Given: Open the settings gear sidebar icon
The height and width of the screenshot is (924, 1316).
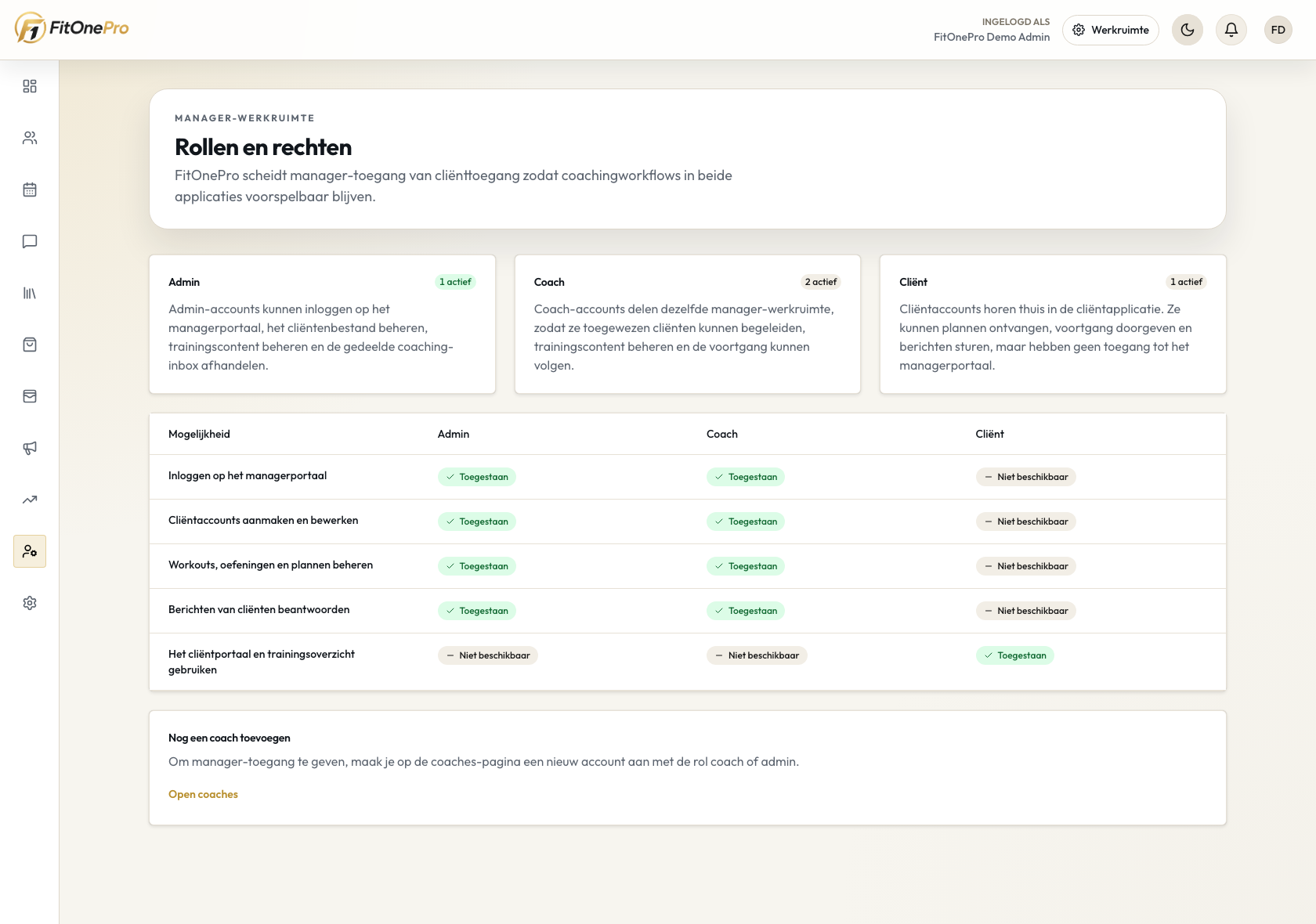Looking at the screenshot, I should (30, 603).
